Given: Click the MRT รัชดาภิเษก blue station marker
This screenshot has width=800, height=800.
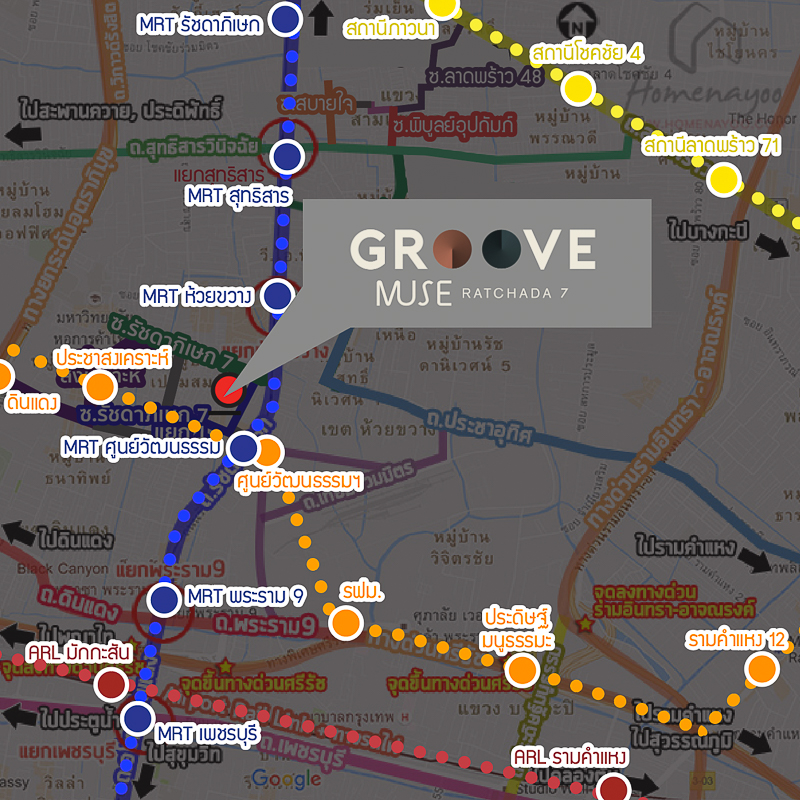Looking at the screenshot, I should 285,19.
